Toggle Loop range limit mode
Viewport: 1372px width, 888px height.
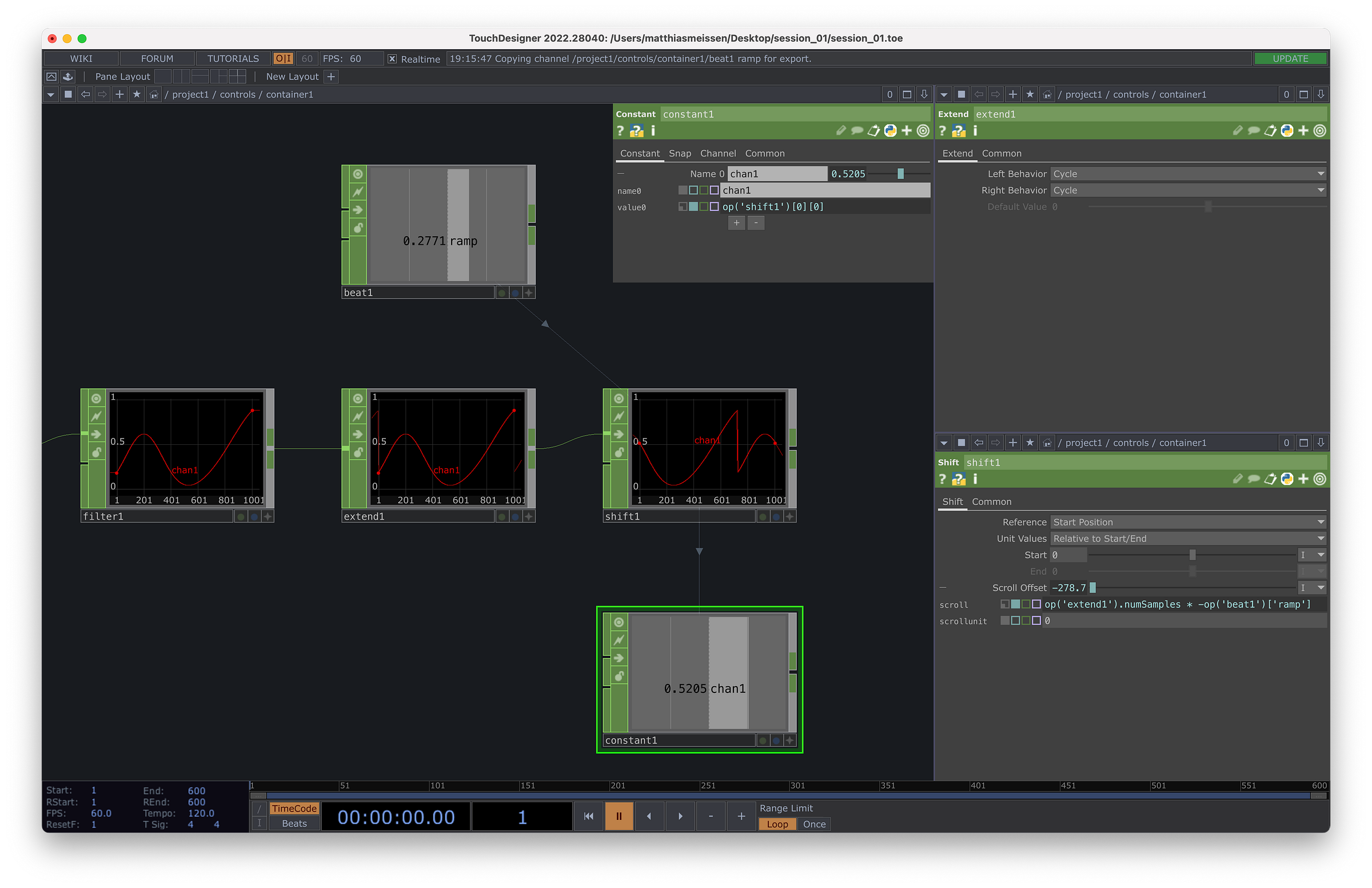776,824
